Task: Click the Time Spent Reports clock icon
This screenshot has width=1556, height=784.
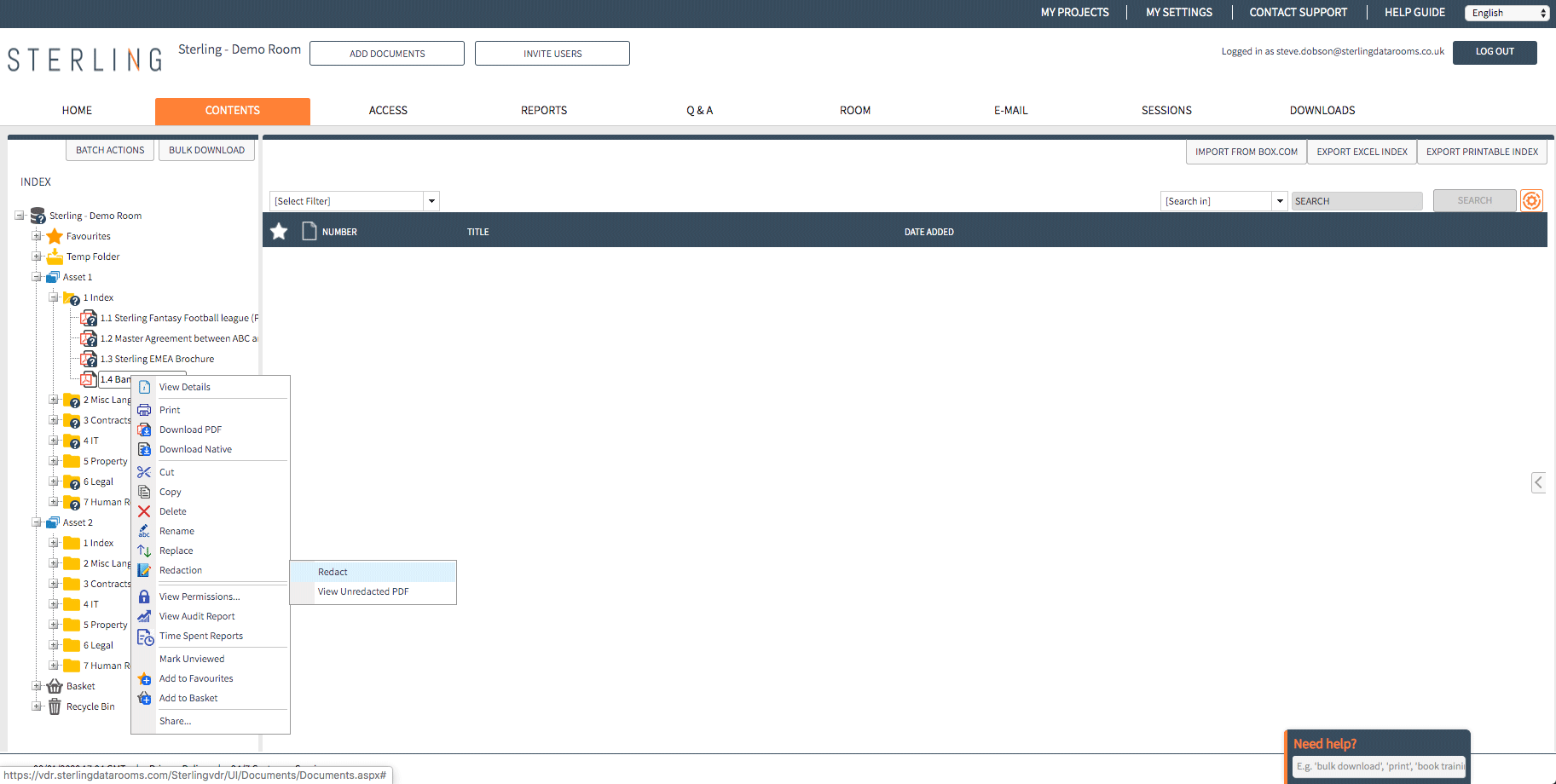Action: point(145,637)
